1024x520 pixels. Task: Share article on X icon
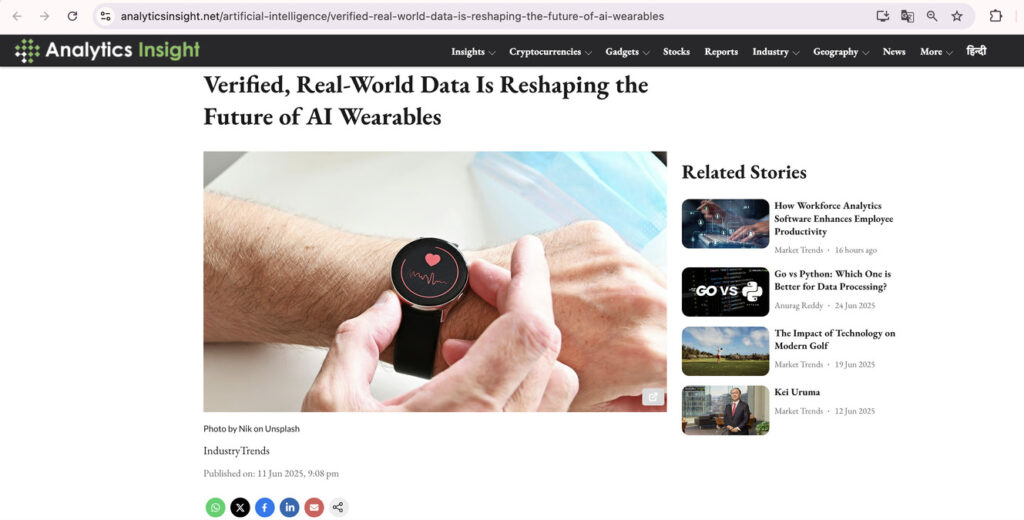(240, 507)
